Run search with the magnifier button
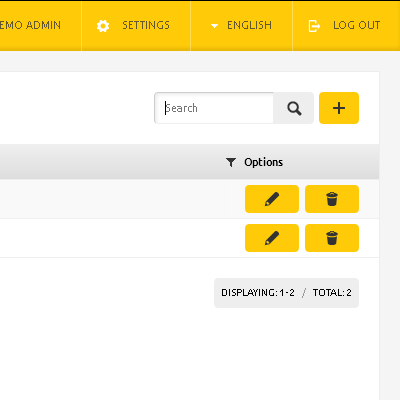400x400 pixels. [294, 108]
